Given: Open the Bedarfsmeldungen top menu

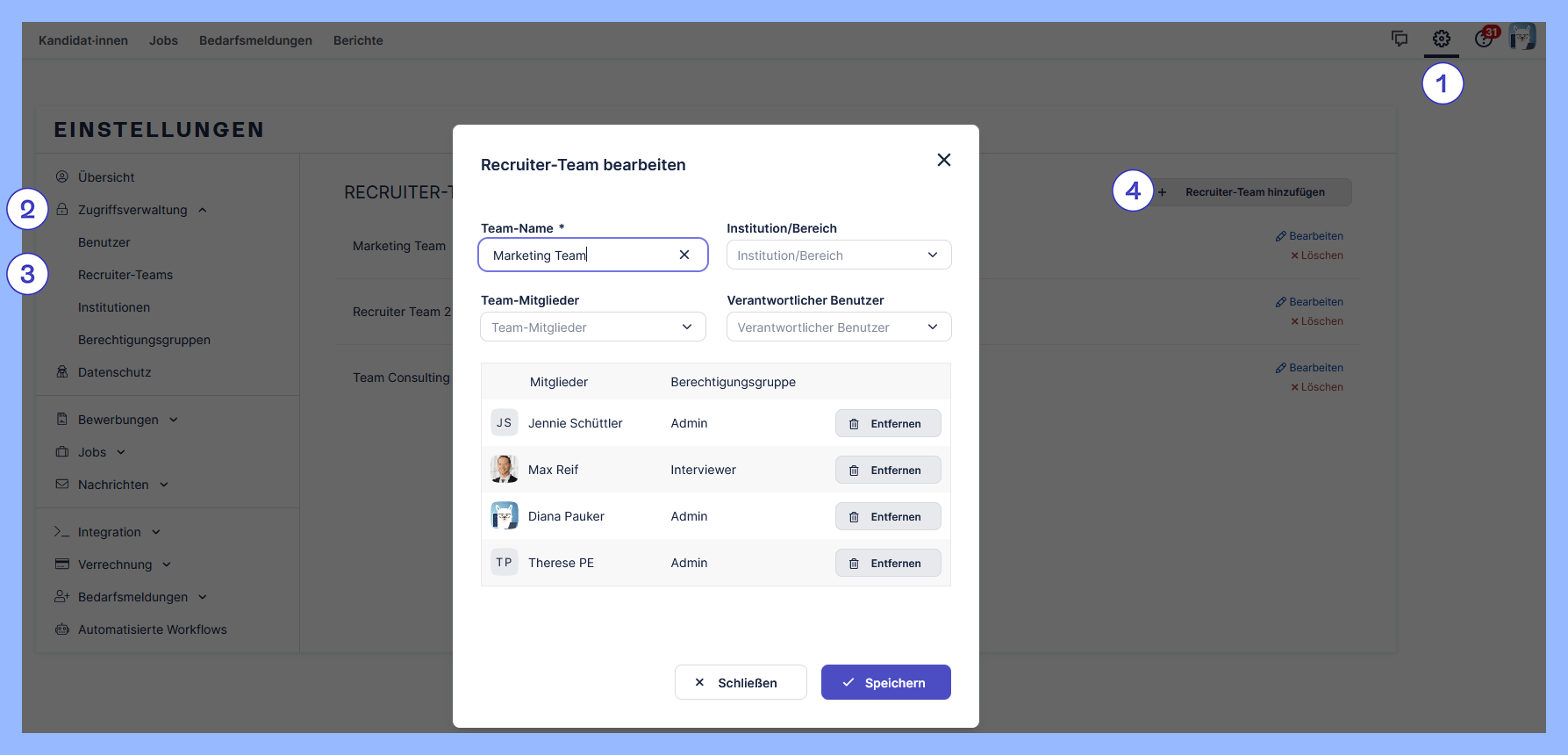Looking at the screenshot, I should [x=255, y=40].
